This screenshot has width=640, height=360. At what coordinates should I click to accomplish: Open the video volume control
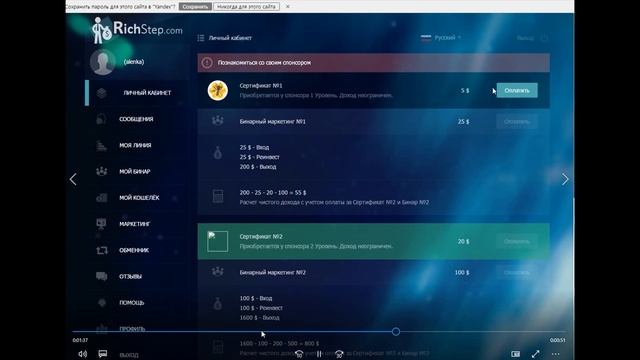click(x=82, y=354)
